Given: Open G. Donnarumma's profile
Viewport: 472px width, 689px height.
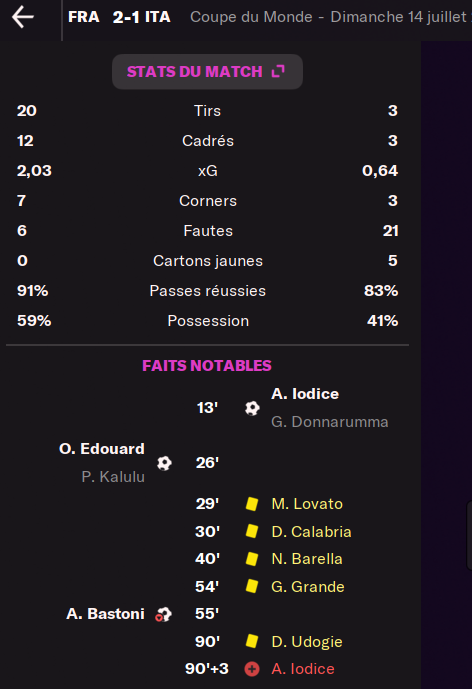Looking at the screenshot, I should [x=330, y=422].
